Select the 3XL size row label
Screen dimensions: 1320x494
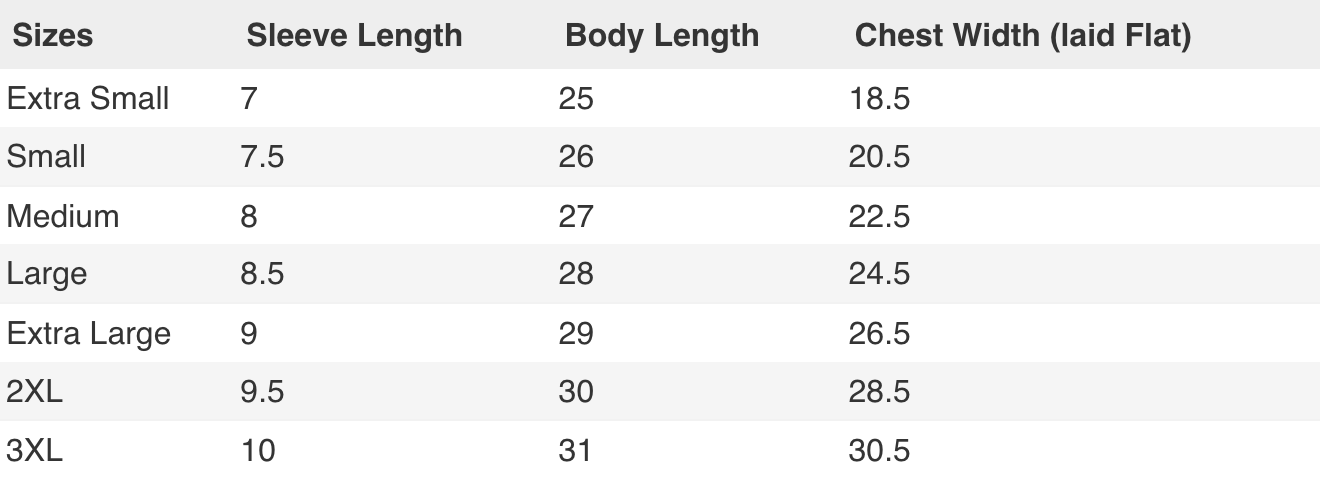click(x=34, y=450)
